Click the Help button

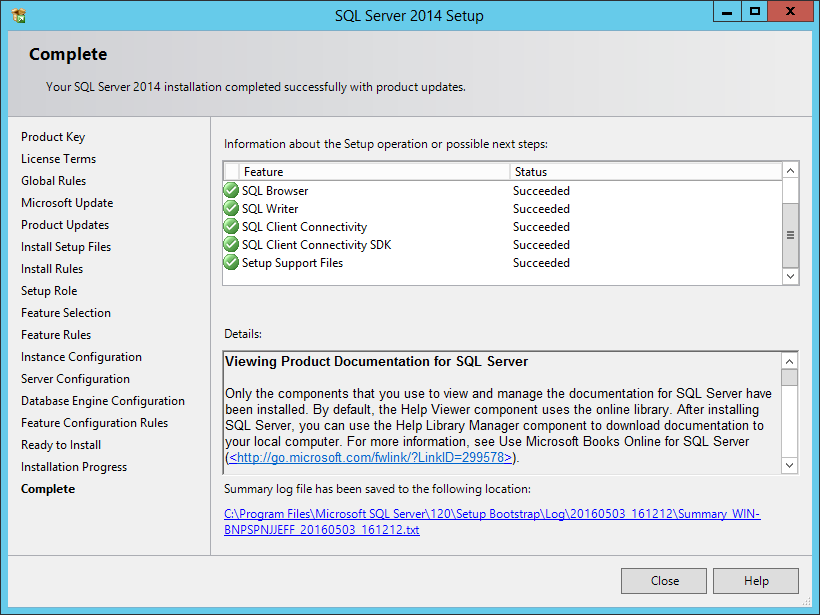tap(756, 581)
